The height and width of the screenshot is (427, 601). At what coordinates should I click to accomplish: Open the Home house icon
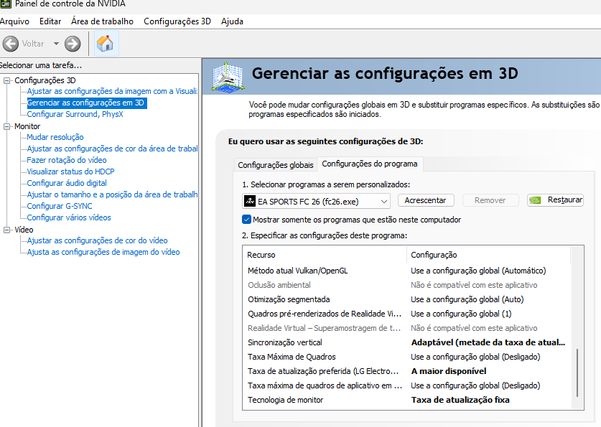(x=105, y=43)
